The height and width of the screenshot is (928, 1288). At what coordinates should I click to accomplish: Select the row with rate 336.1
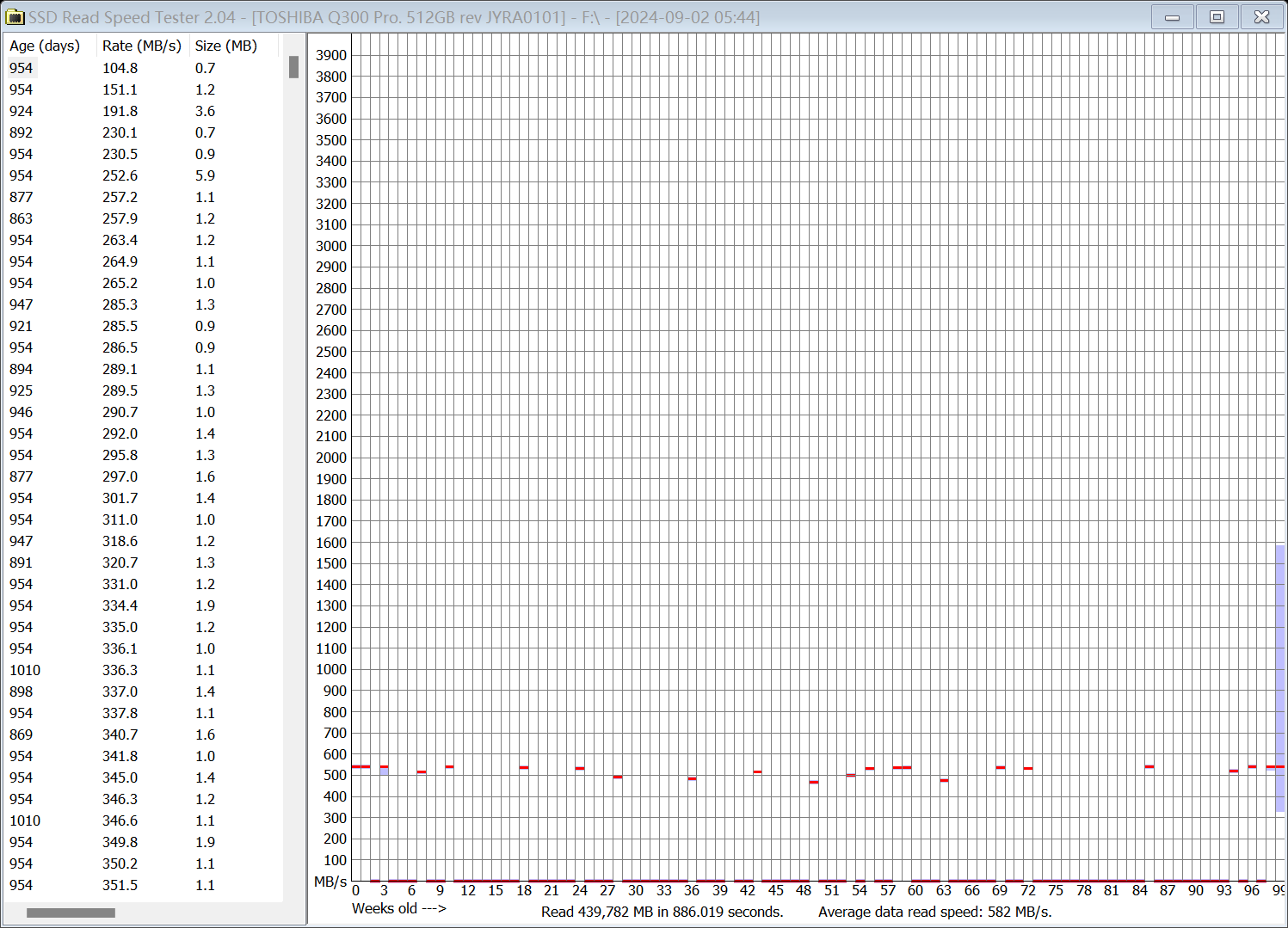(x=144, y=648)
